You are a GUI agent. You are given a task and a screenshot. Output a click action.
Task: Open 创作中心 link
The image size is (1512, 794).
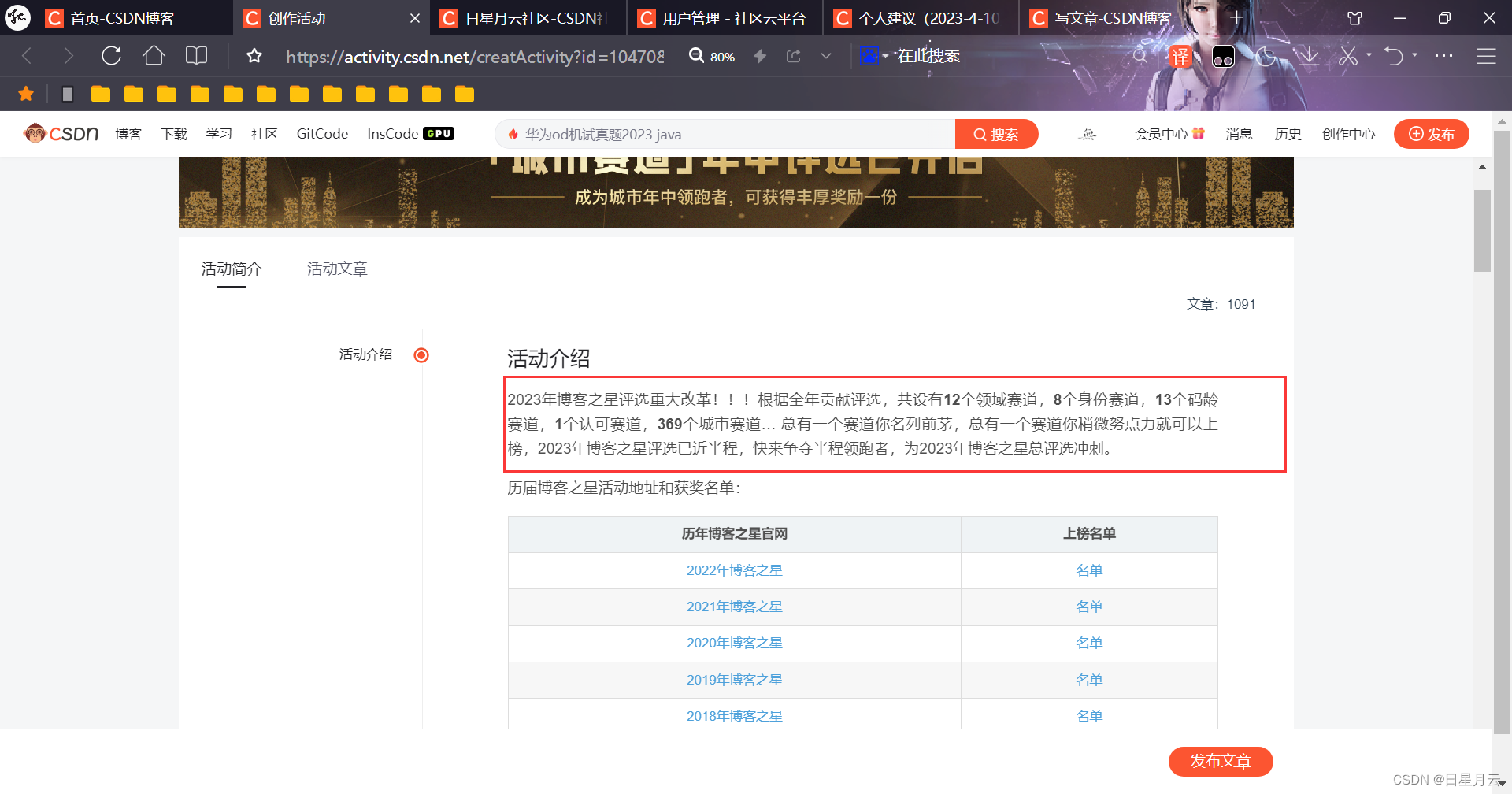1348,134
